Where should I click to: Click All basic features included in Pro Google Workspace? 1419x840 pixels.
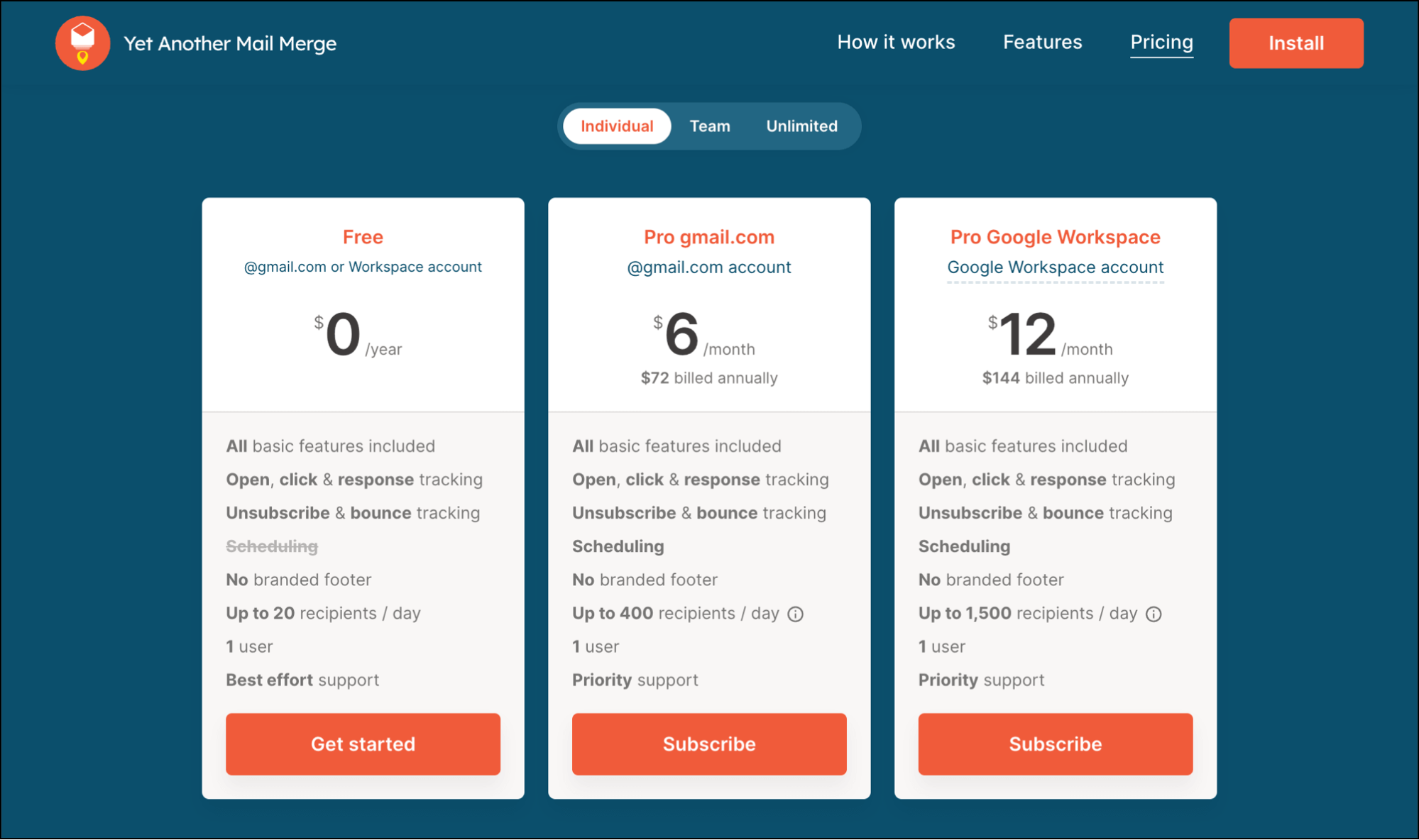click(x=1024, y=446)
